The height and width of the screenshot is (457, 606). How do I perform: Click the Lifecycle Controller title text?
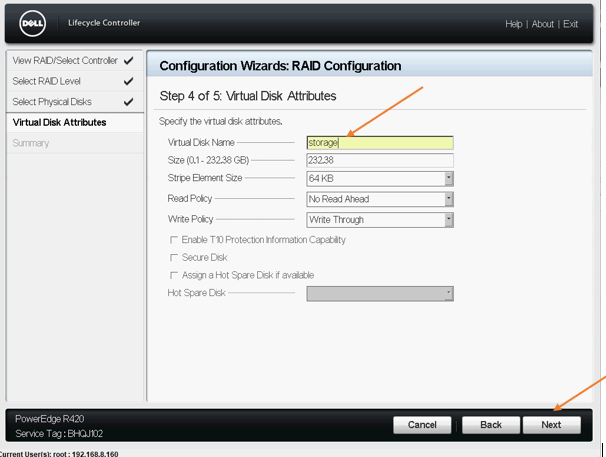coord(104,23)
